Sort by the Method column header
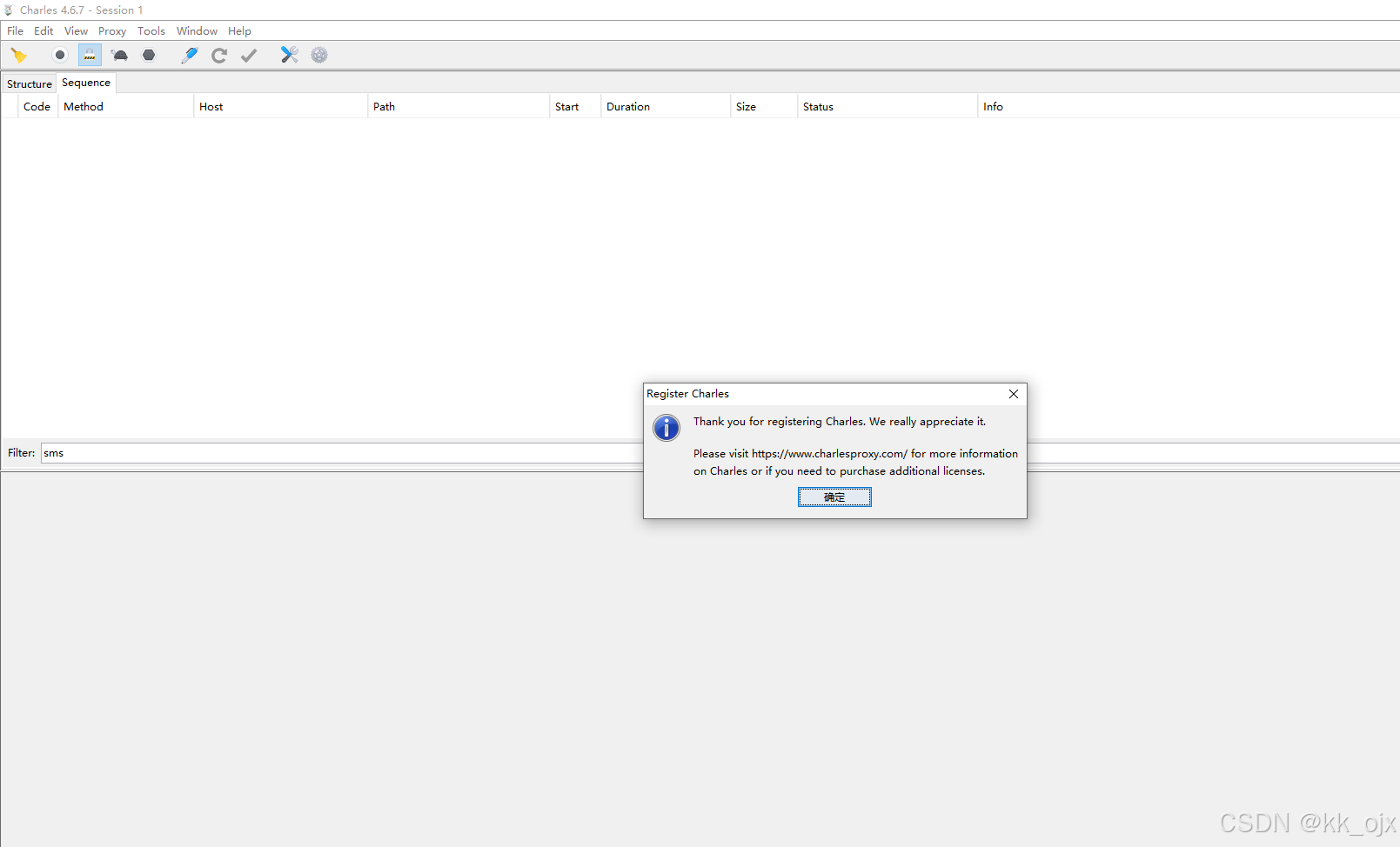 (x=125, y=107)
